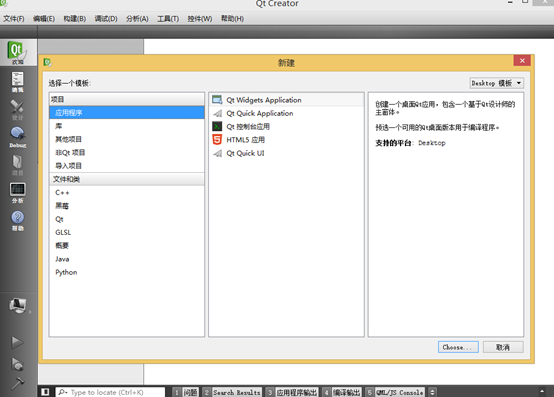Click the green Run button

tap(17, 342)
